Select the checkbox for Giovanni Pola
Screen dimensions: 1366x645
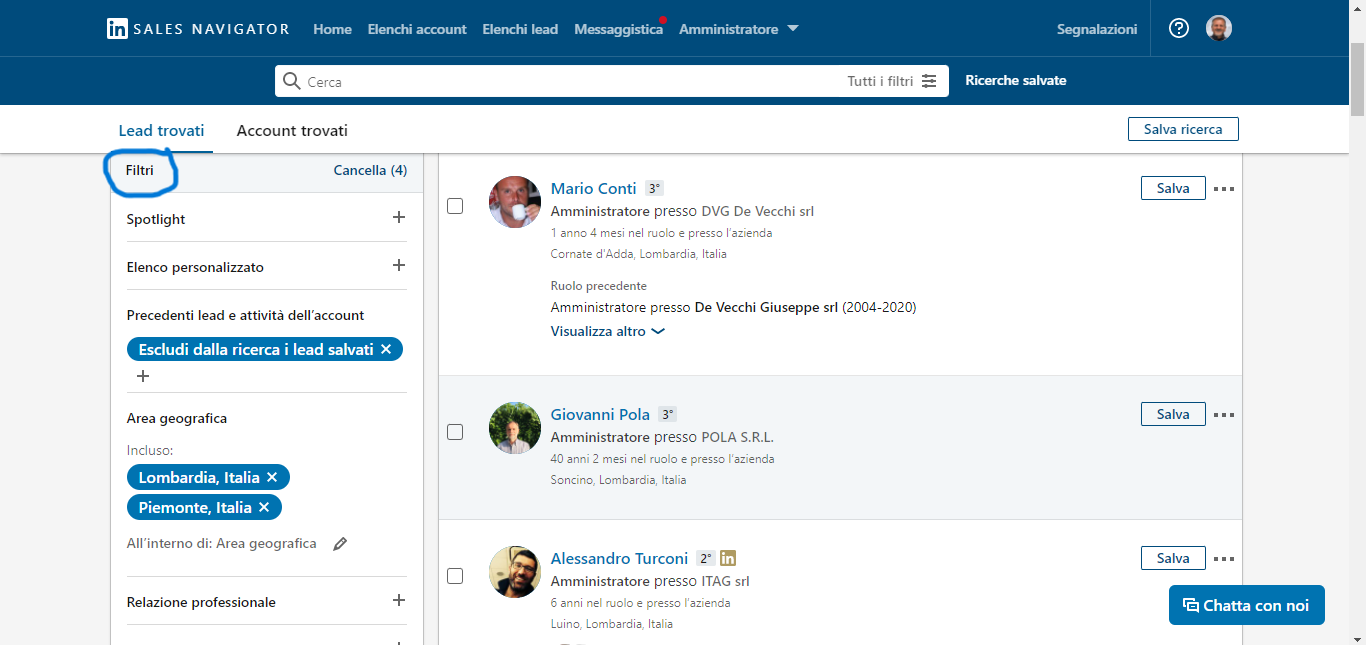coord(455,432)
